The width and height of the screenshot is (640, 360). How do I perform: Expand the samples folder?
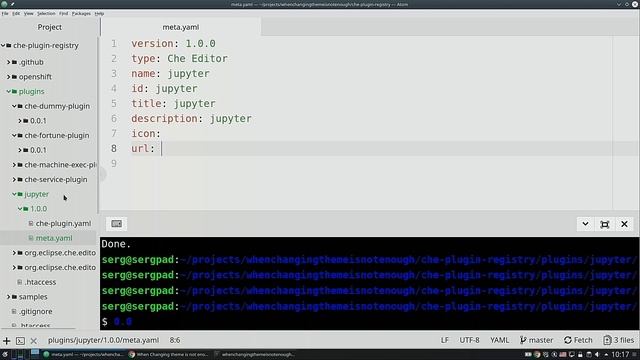coord(9,297)
